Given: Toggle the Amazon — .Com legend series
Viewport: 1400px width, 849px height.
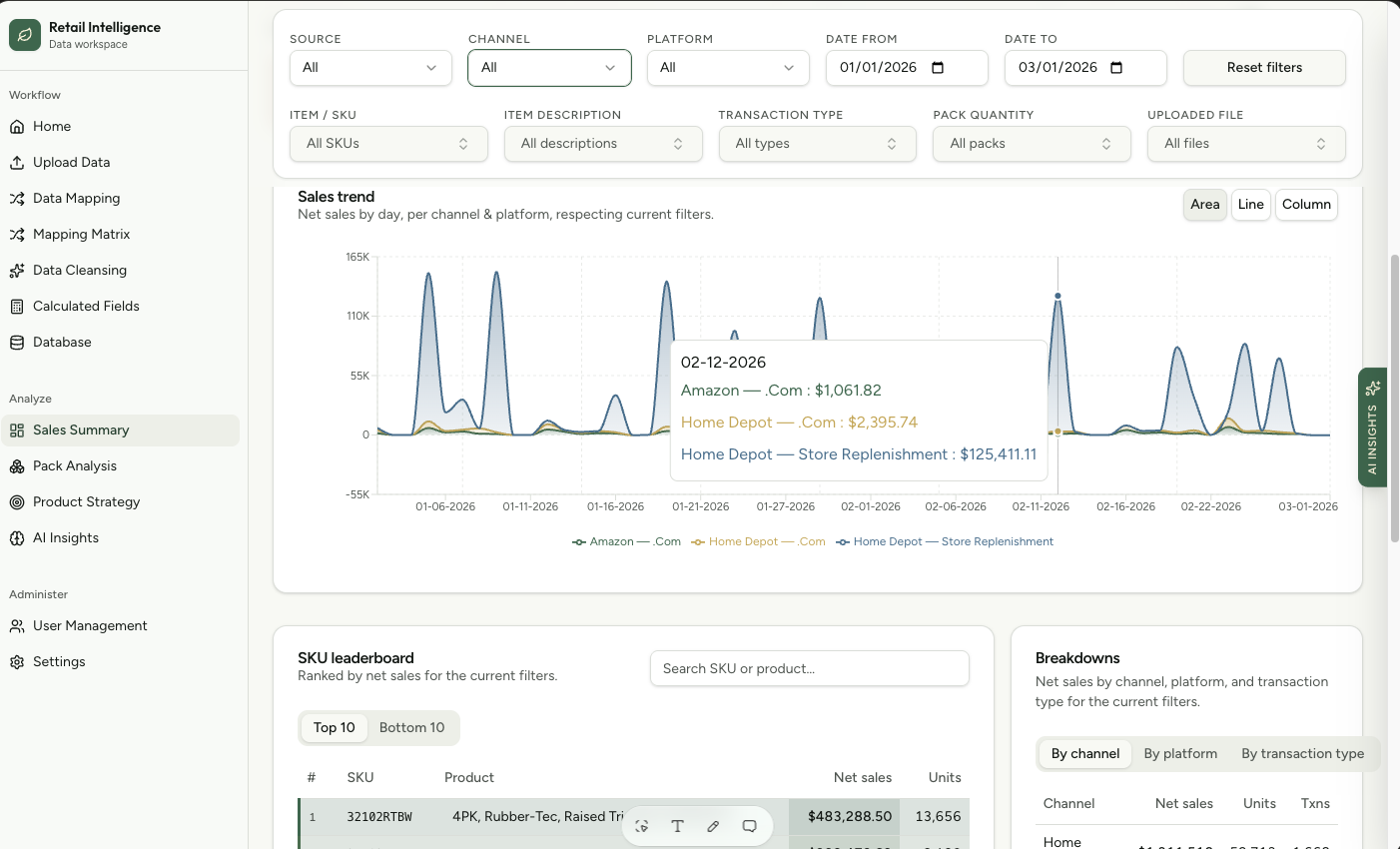Looking at the screenshot, I should (x=626, y=541).
